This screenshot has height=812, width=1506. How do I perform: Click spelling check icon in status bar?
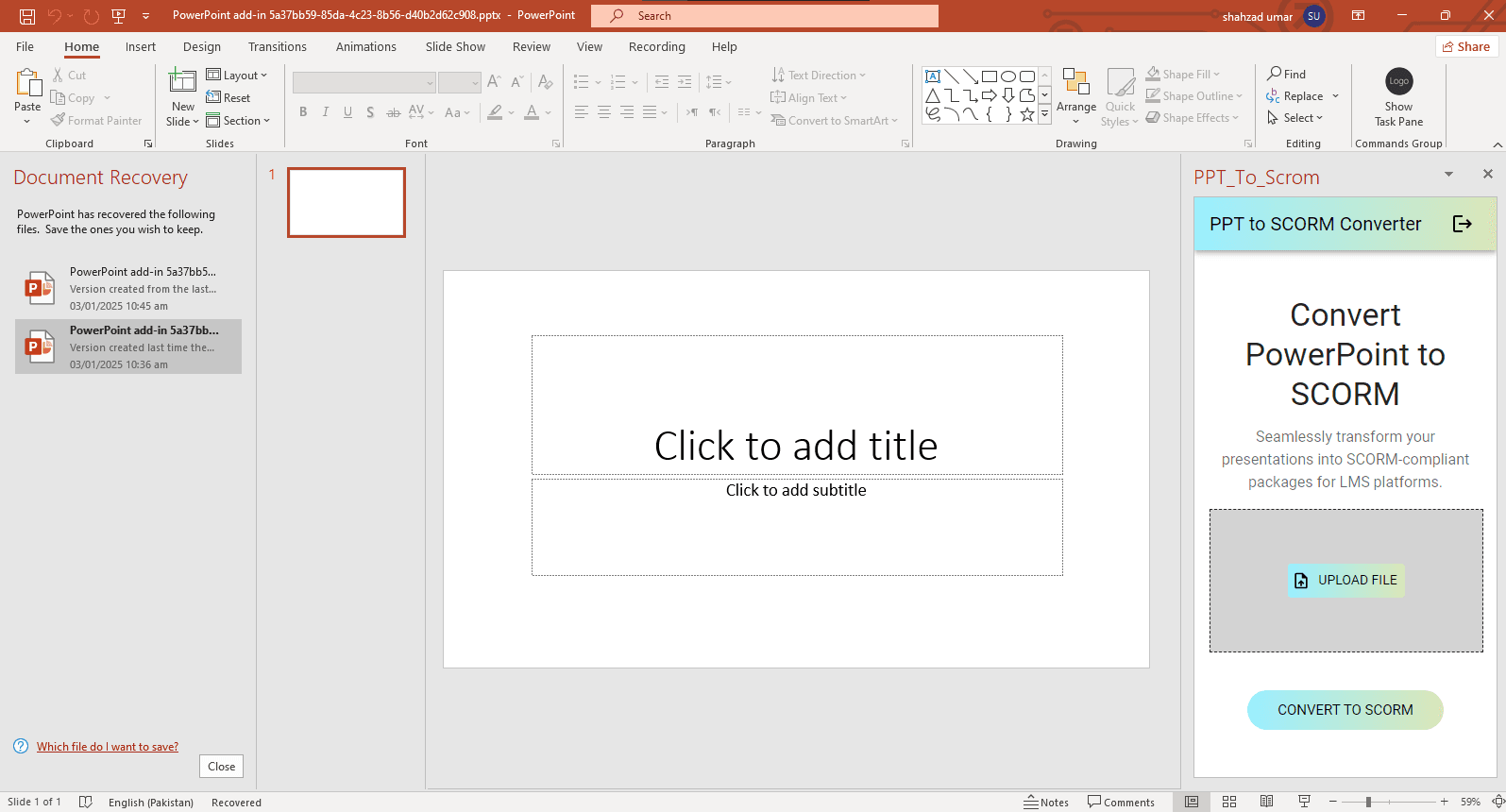pos(85,802)
